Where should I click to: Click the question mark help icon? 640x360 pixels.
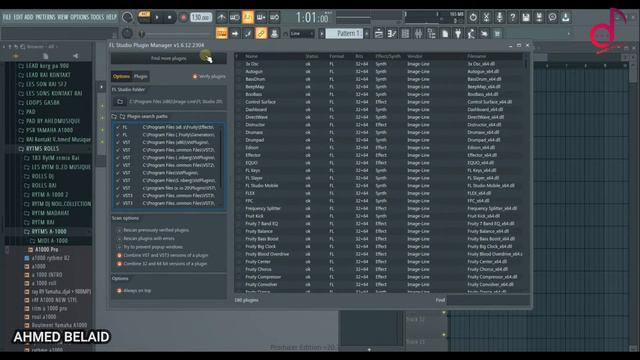(512, 17)
